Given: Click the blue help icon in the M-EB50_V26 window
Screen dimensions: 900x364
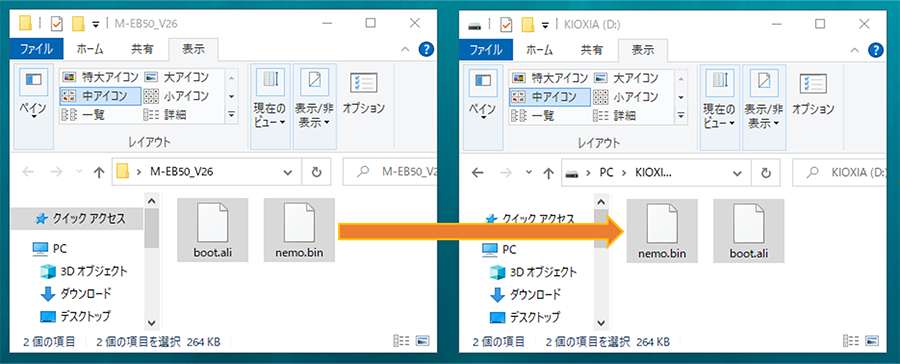Looking at the screenshot, I should (x=426, y=50).
